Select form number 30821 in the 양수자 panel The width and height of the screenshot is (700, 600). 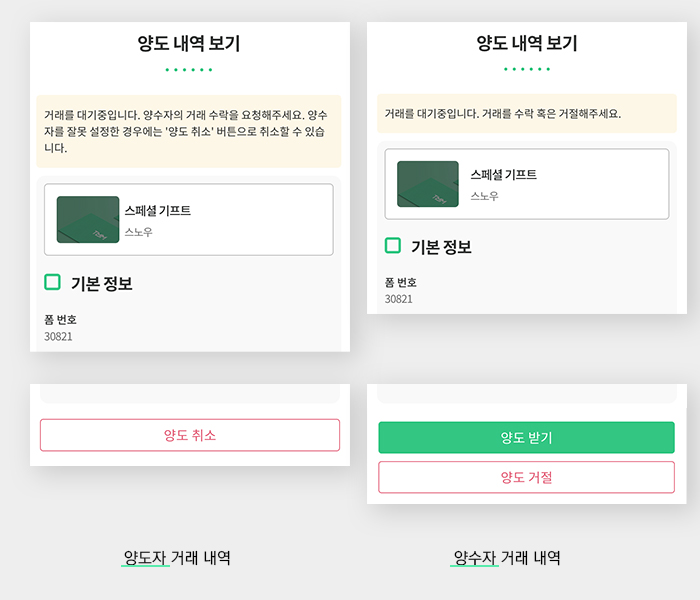click(399, 299)
